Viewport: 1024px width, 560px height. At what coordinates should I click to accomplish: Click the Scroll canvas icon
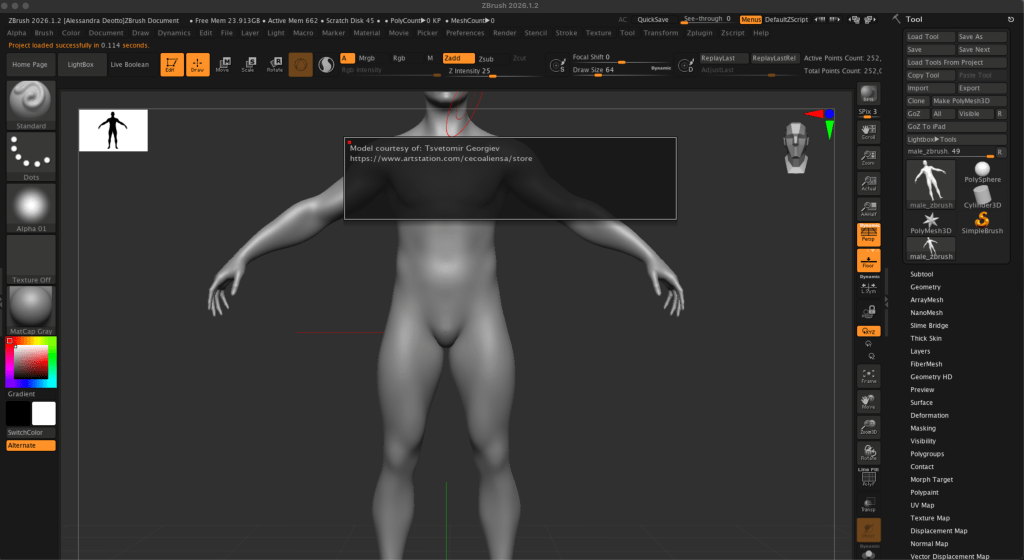(x=868, y=130)
